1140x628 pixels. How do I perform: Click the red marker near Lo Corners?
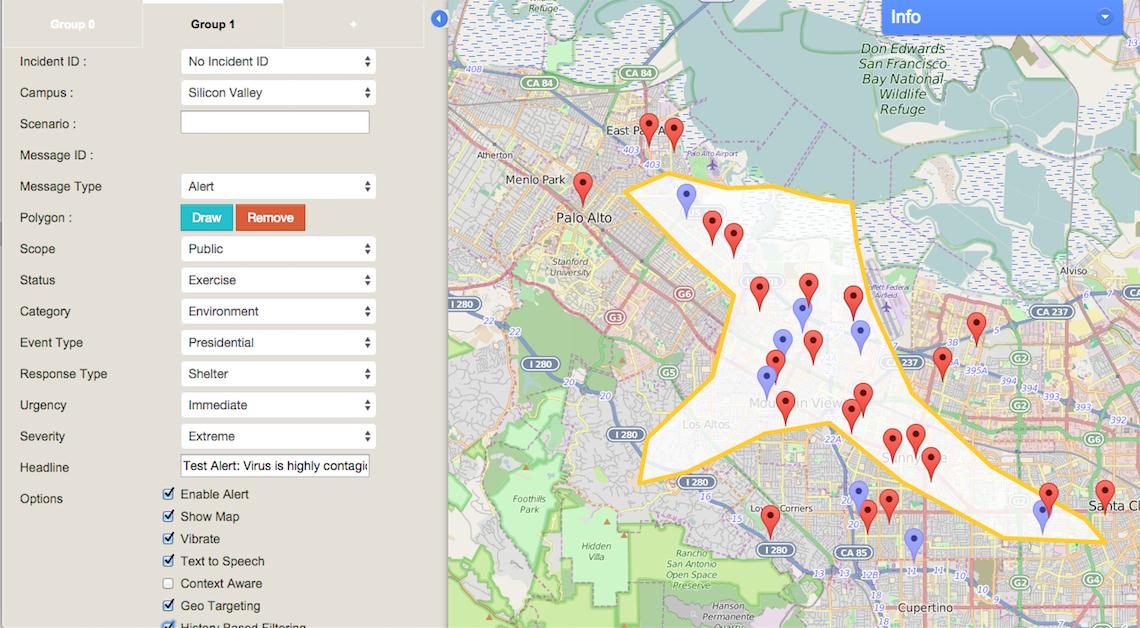pyautogui.click(x=770, y=522)
